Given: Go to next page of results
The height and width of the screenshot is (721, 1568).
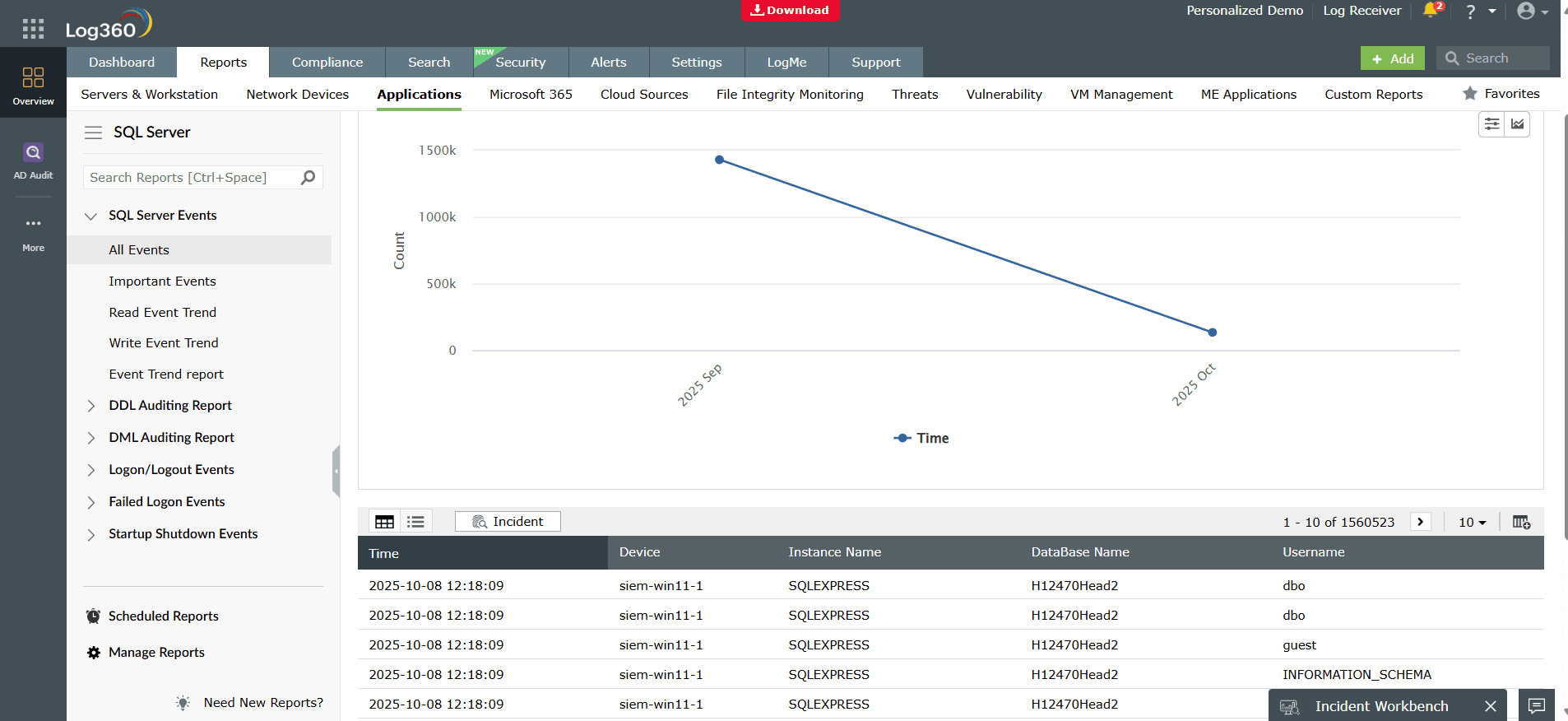Looking at the screenshot, I should click(x=1421, y=522).
